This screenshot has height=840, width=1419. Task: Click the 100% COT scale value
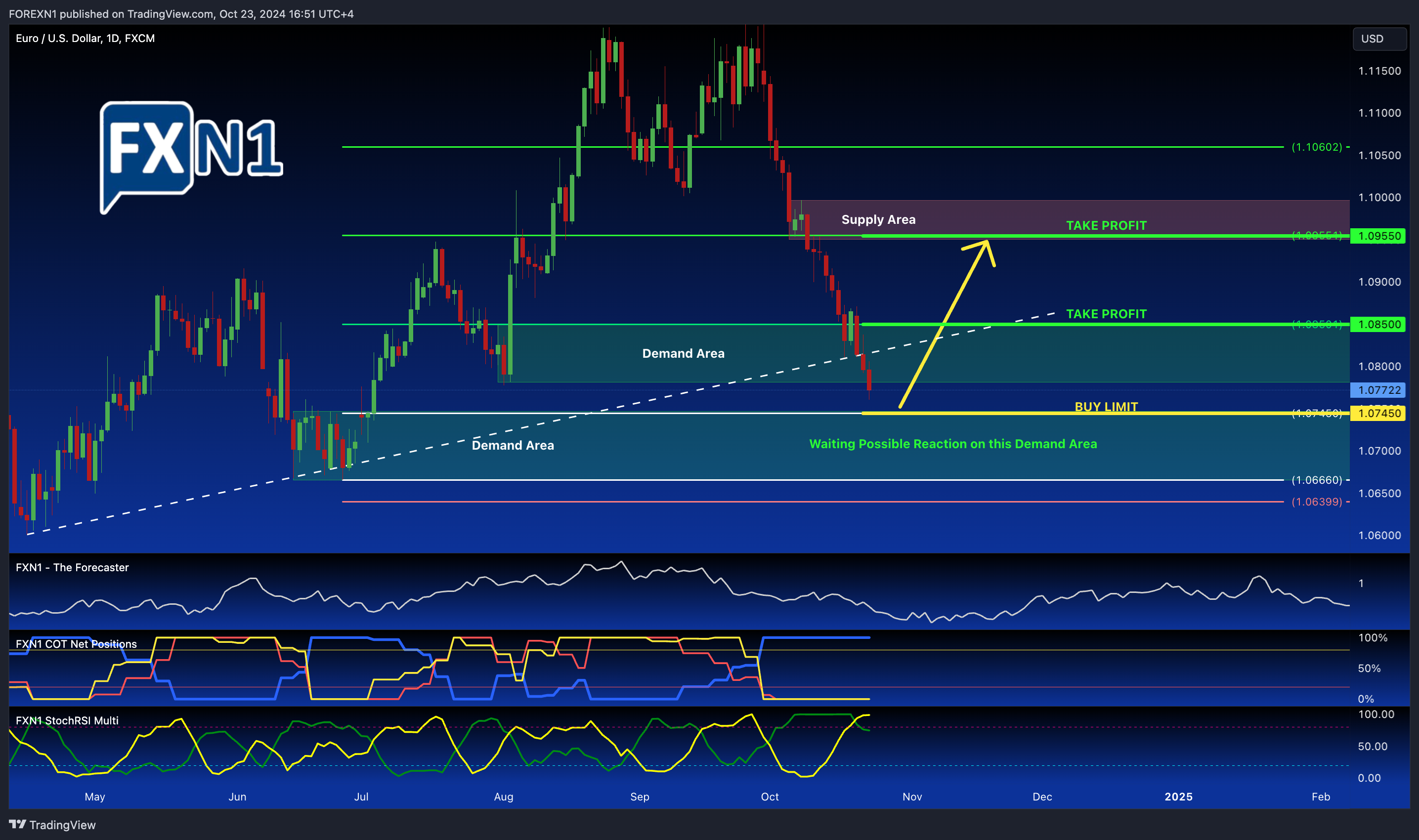[1373, 637]
